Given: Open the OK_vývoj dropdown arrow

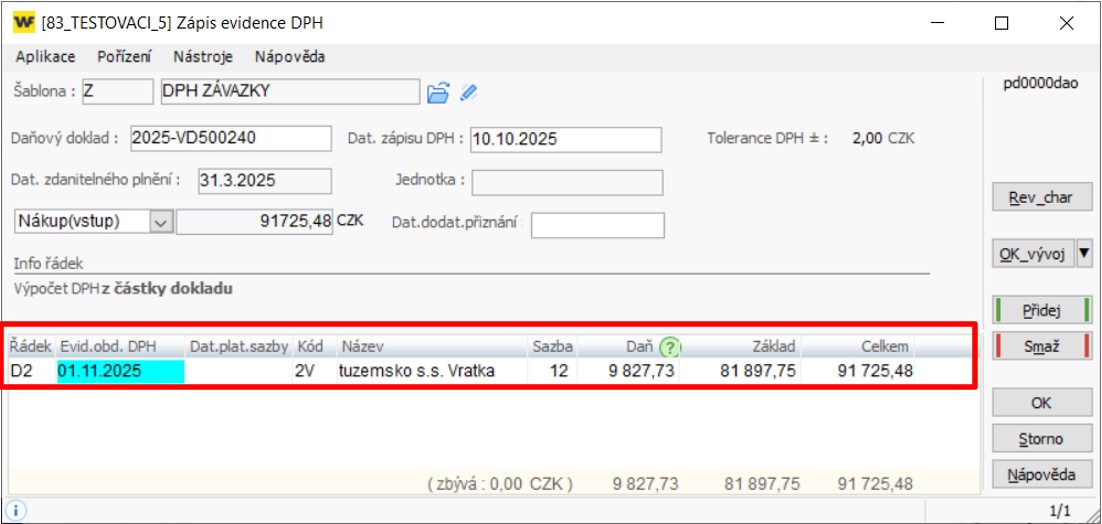Looking at the screenshot, I should click(1084, 254).
